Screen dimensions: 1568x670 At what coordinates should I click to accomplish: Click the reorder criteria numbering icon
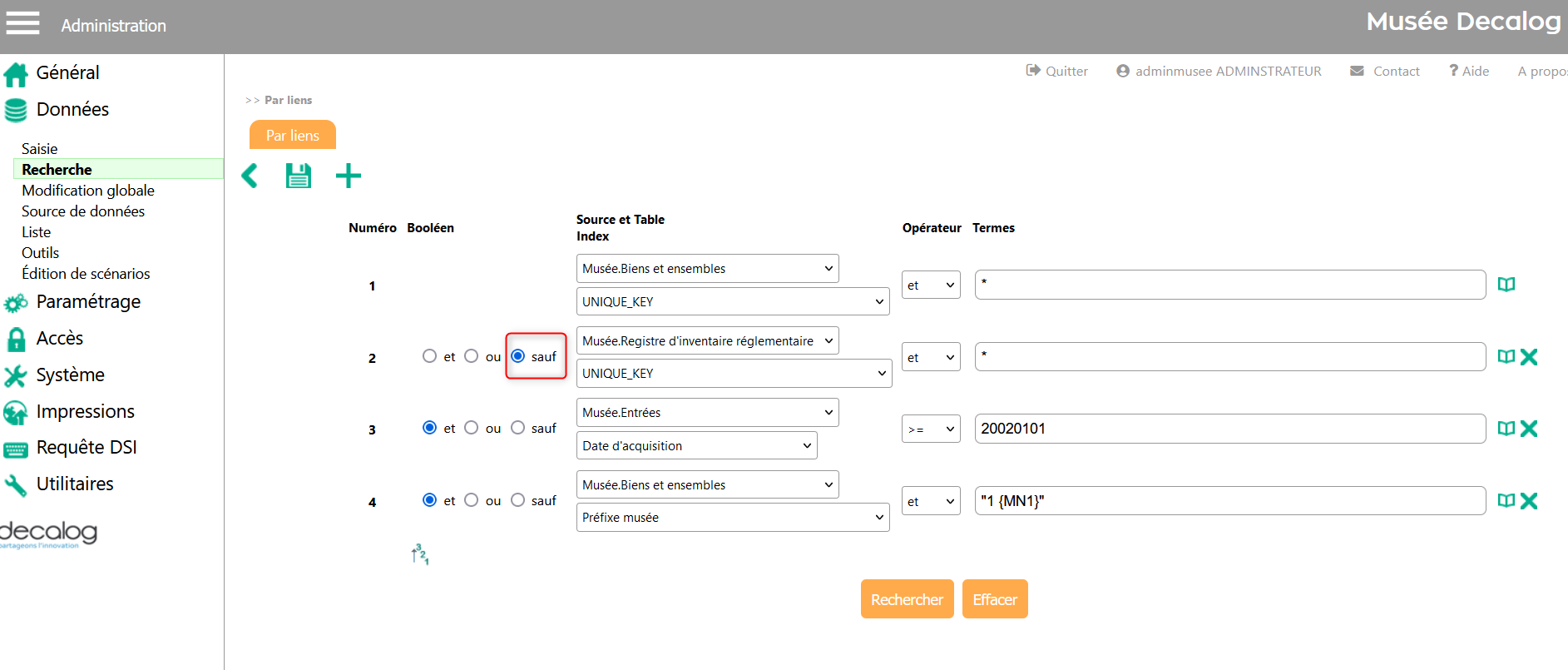pyautogui.click(x=420, y=554)
